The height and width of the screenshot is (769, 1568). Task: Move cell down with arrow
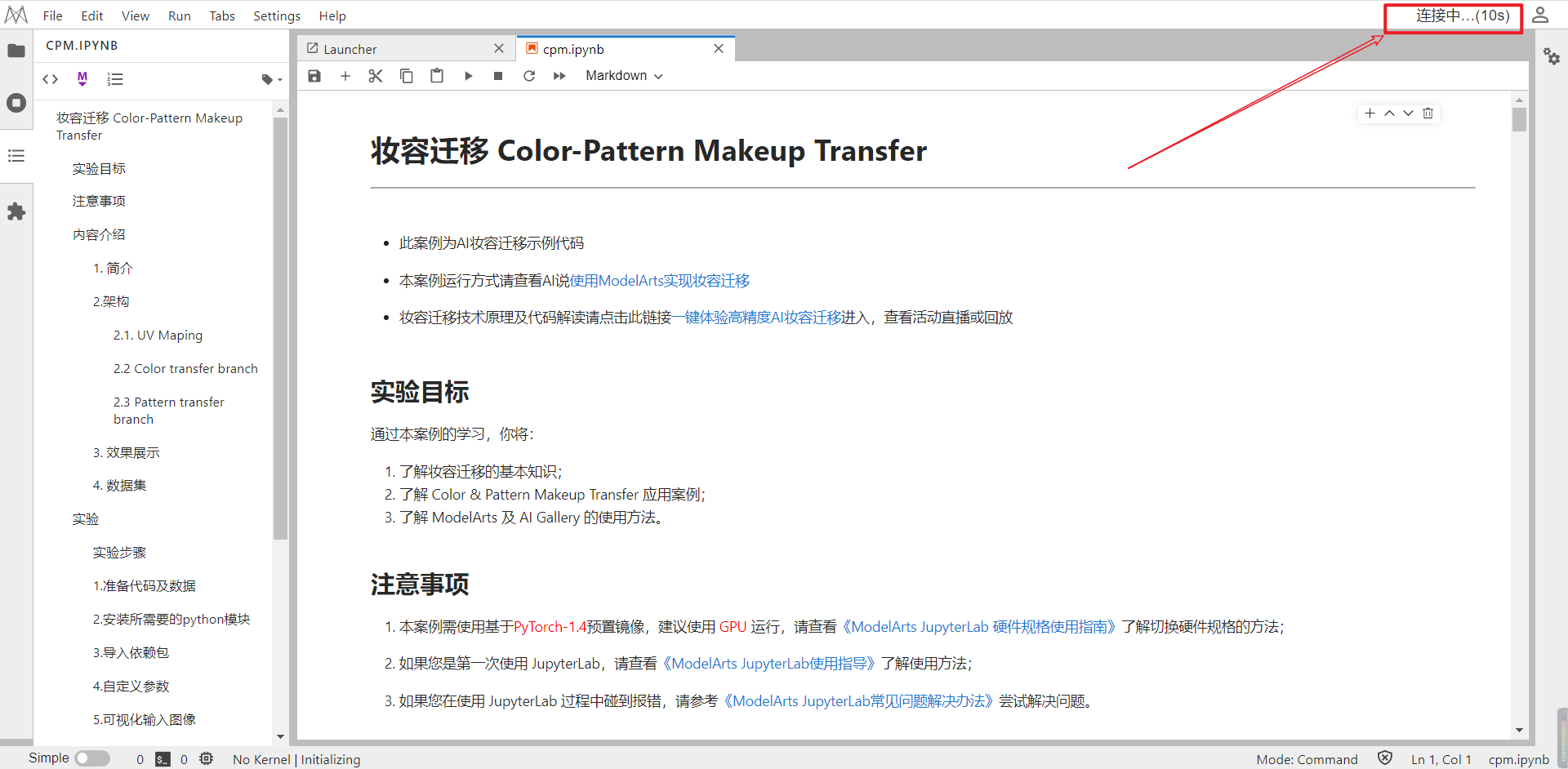[x=1408, y=113]
